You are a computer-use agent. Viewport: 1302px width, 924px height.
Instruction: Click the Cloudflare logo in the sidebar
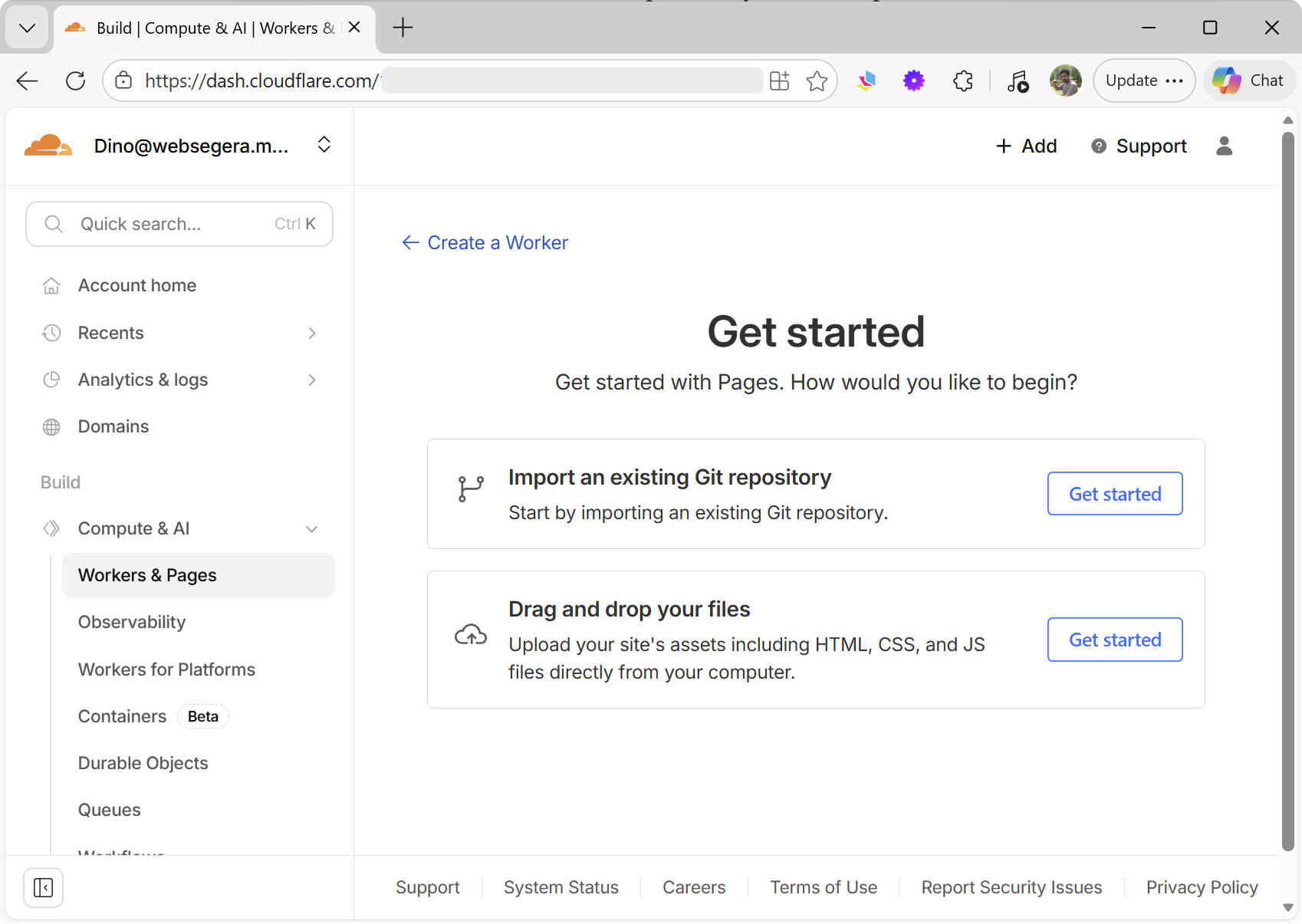click(48, 145)
